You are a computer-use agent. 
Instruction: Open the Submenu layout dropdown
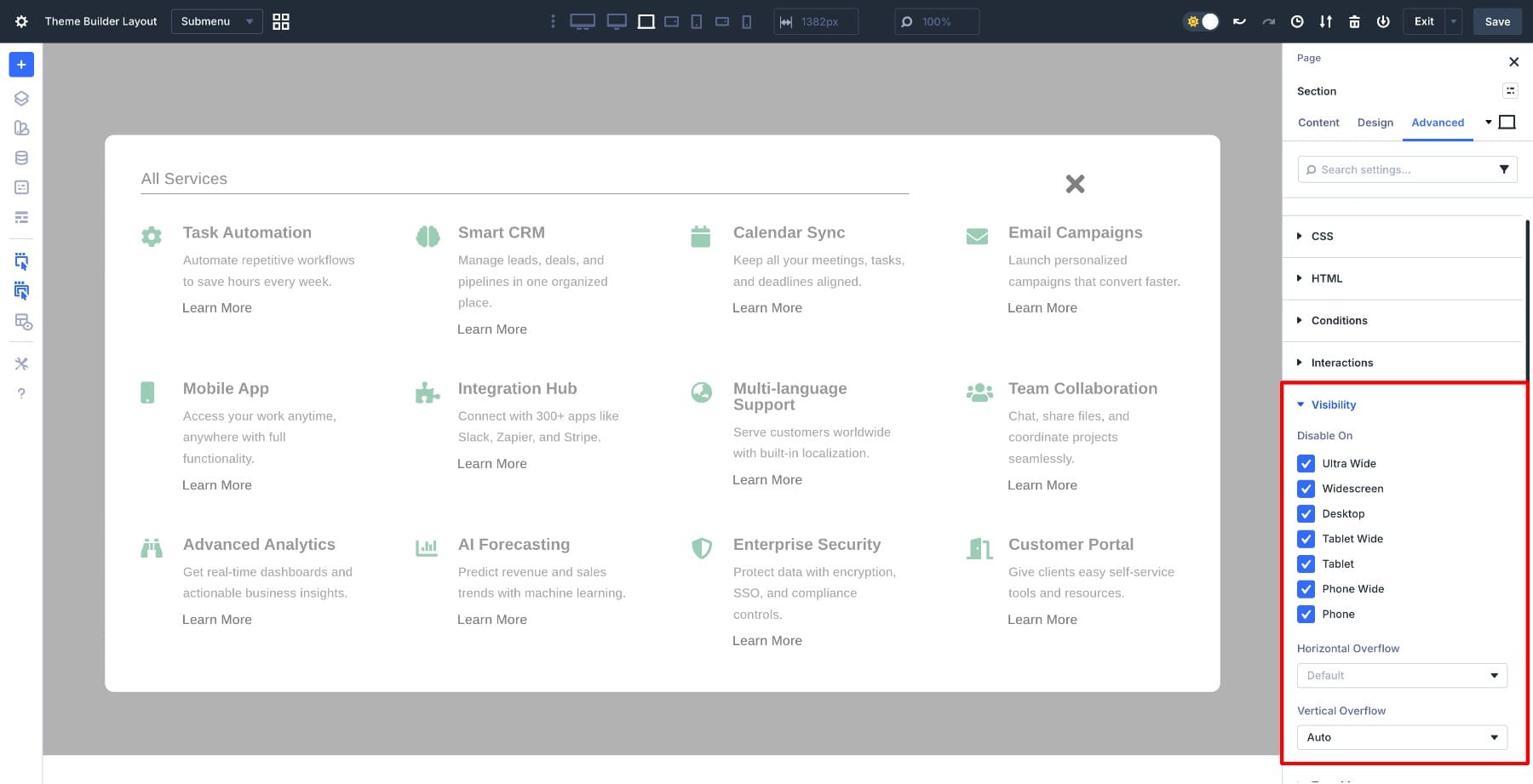pyautogui.click(x=216, y=21)
